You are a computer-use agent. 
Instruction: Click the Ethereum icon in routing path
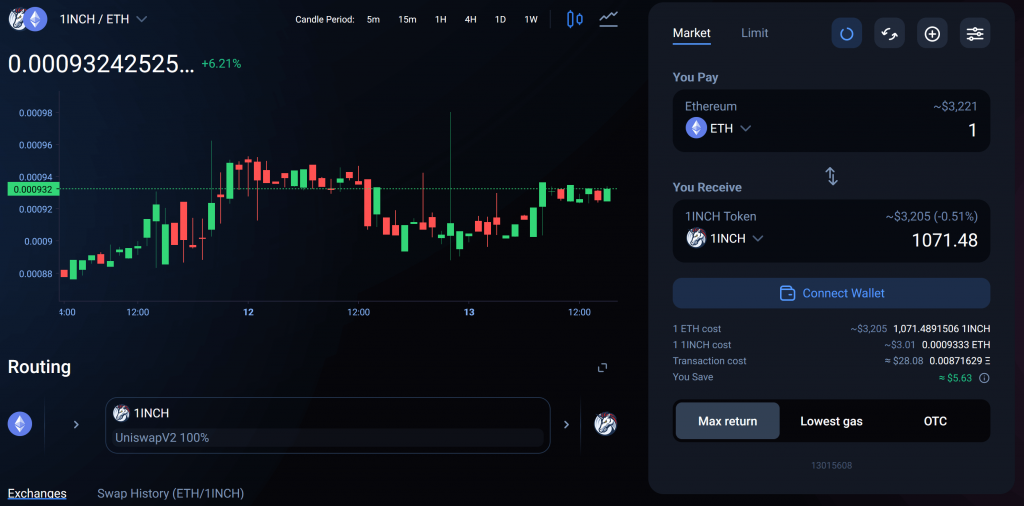point(20,424)
